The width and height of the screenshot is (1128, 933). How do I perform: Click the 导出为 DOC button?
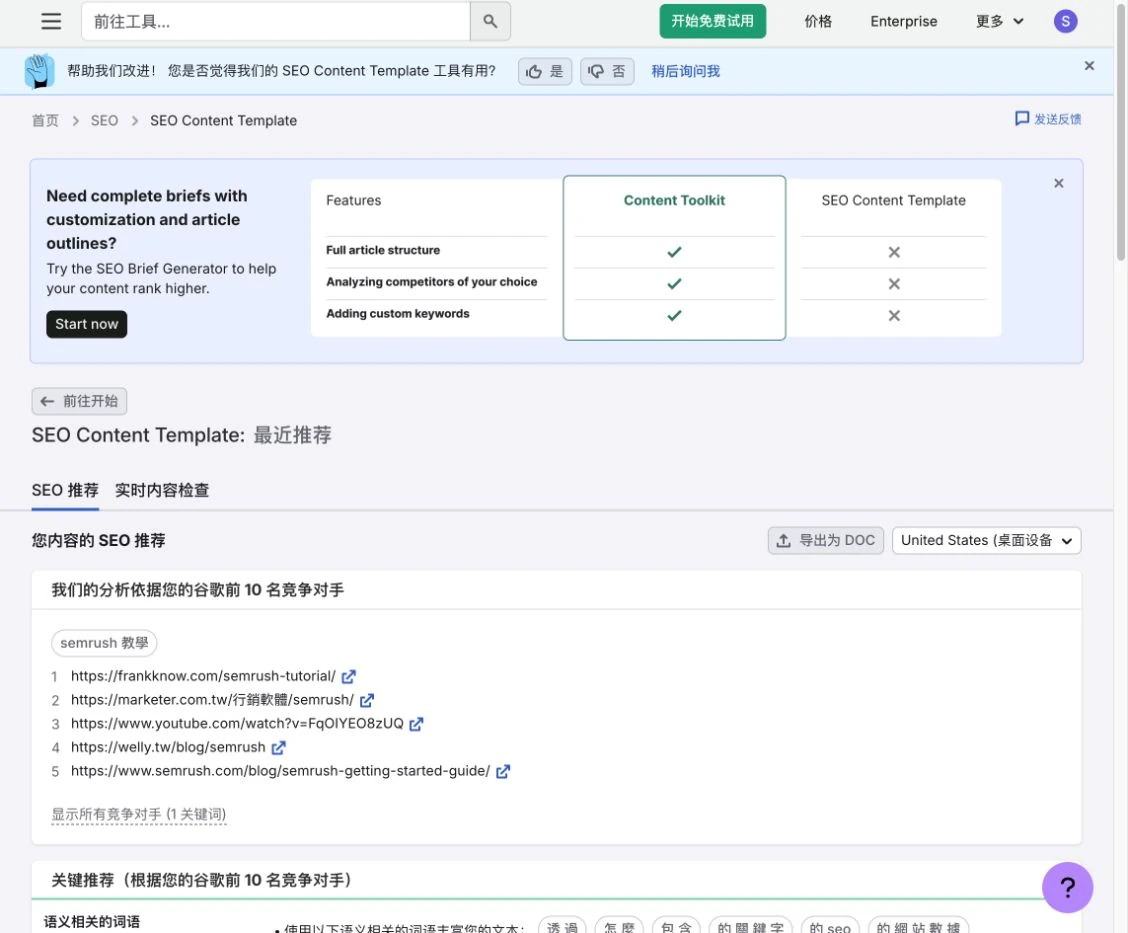(825, 540)
